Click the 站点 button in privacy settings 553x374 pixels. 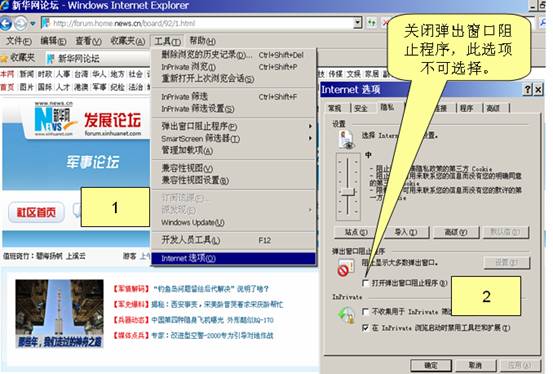point(356,232)
